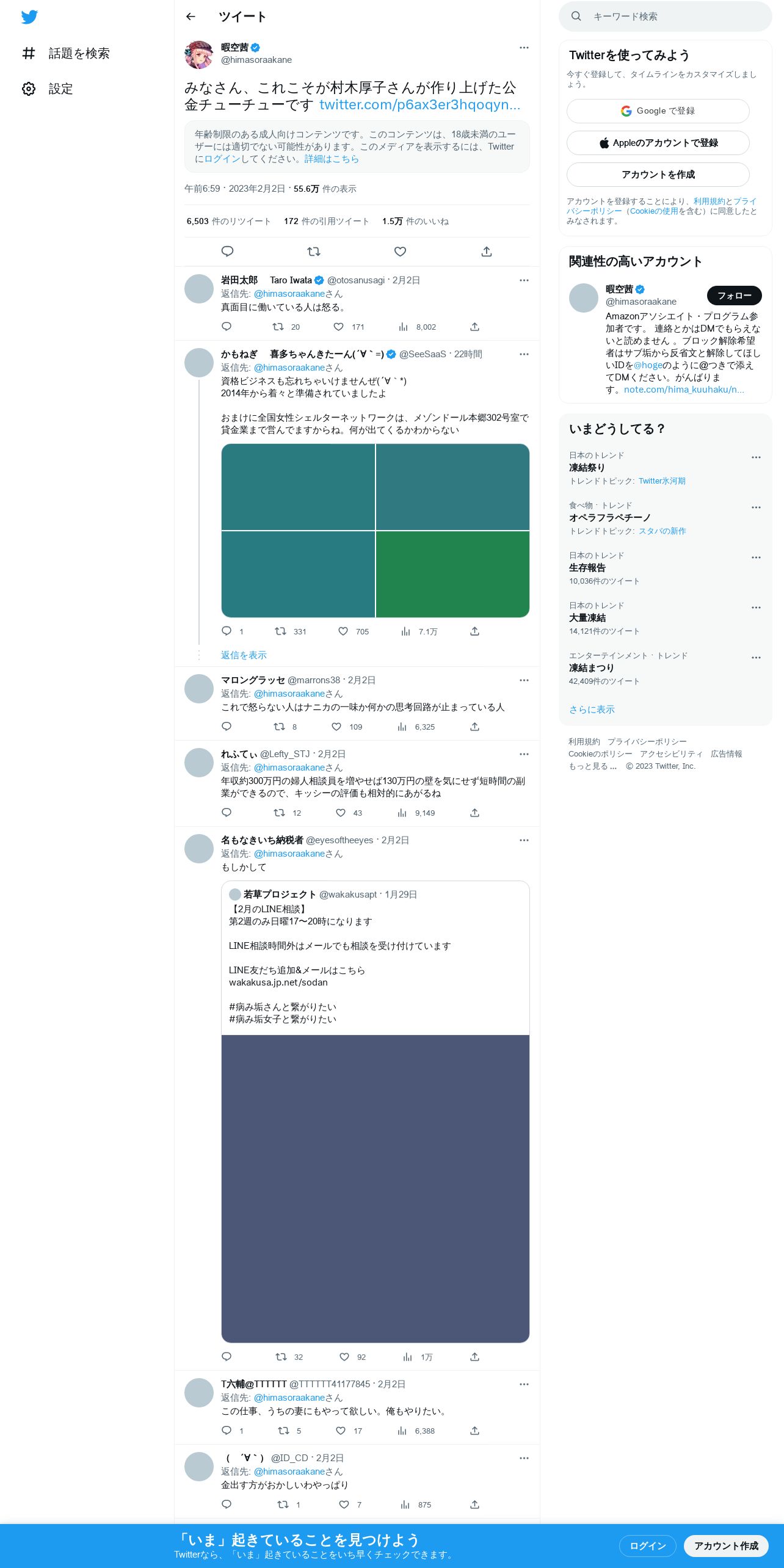Image resolution: width=784 pixels, height=1568 pixels.
Task: Open the twitter.com/p6ax3er3hqoqyn link in the tweet
Action: click(420, 104)
